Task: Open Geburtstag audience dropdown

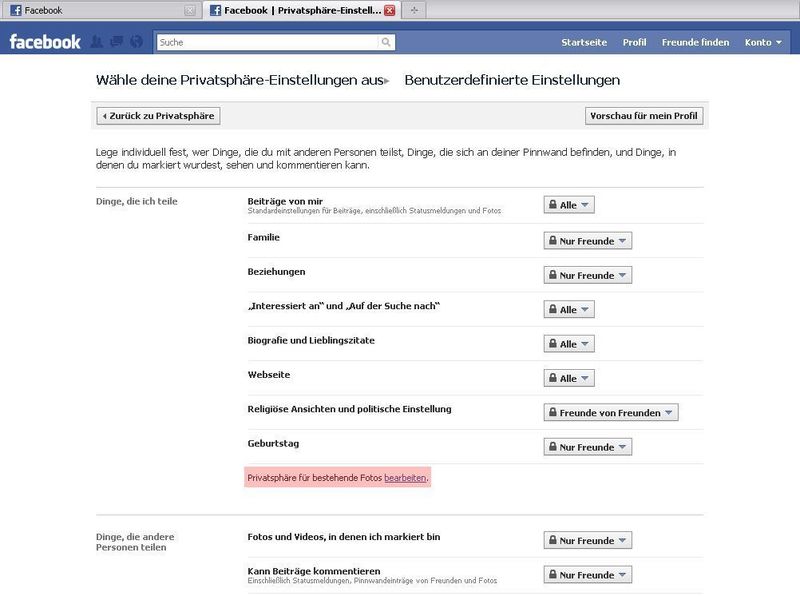Action: point(588,447)
